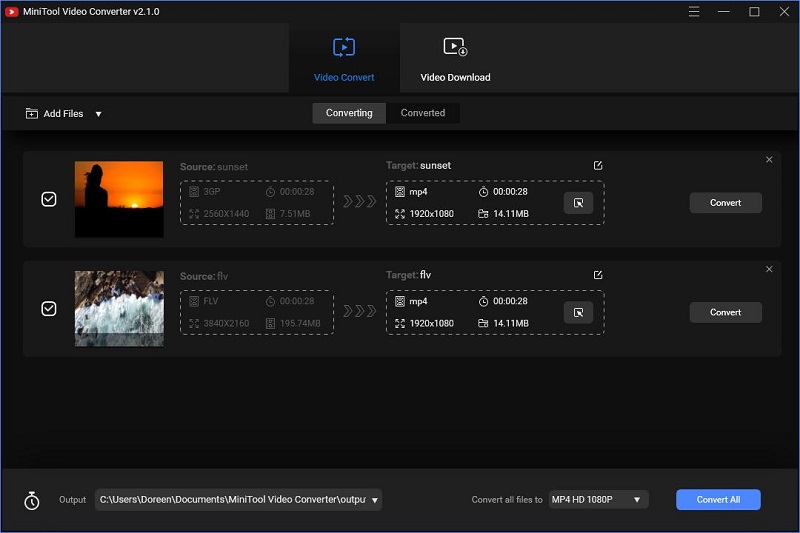Edit the flv target file name
Image resolution: width=800 pixels, height=533 pixels.
598,275
